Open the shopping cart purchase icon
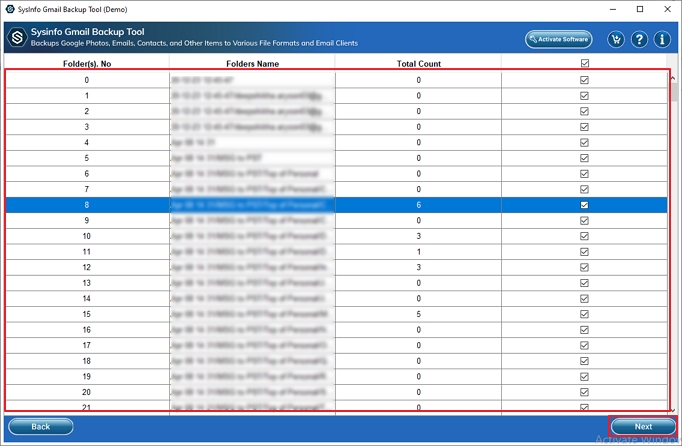 tap(616, 40)
